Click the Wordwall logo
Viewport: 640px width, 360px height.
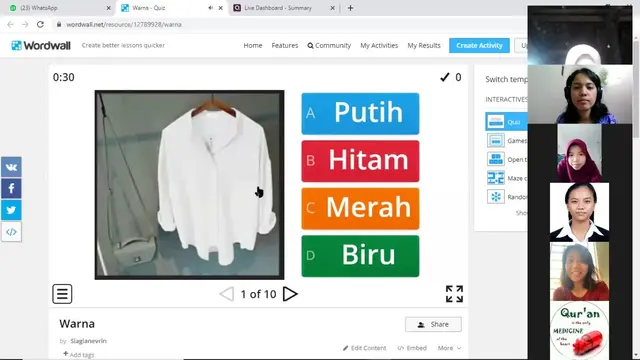(x=41, y=45)
